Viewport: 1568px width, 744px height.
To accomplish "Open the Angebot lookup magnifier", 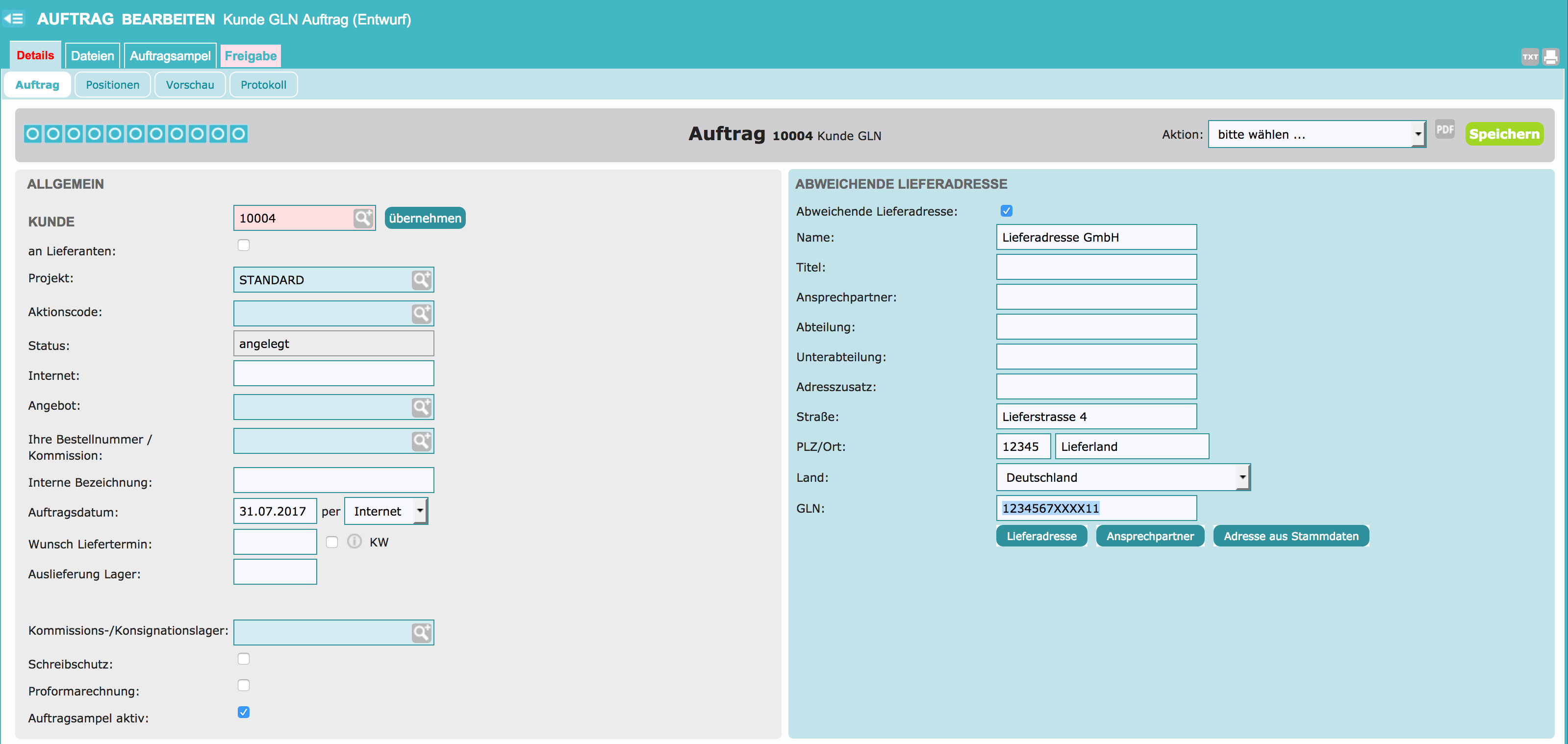I will (421, 407).
